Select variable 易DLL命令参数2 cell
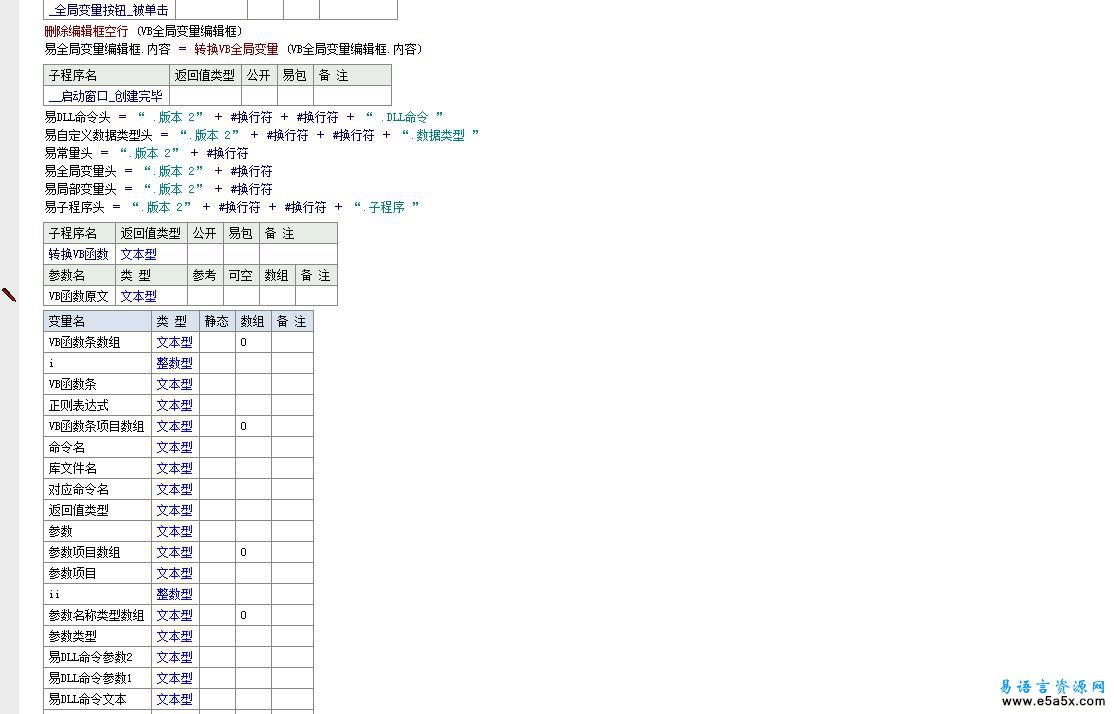 point(97,657)
